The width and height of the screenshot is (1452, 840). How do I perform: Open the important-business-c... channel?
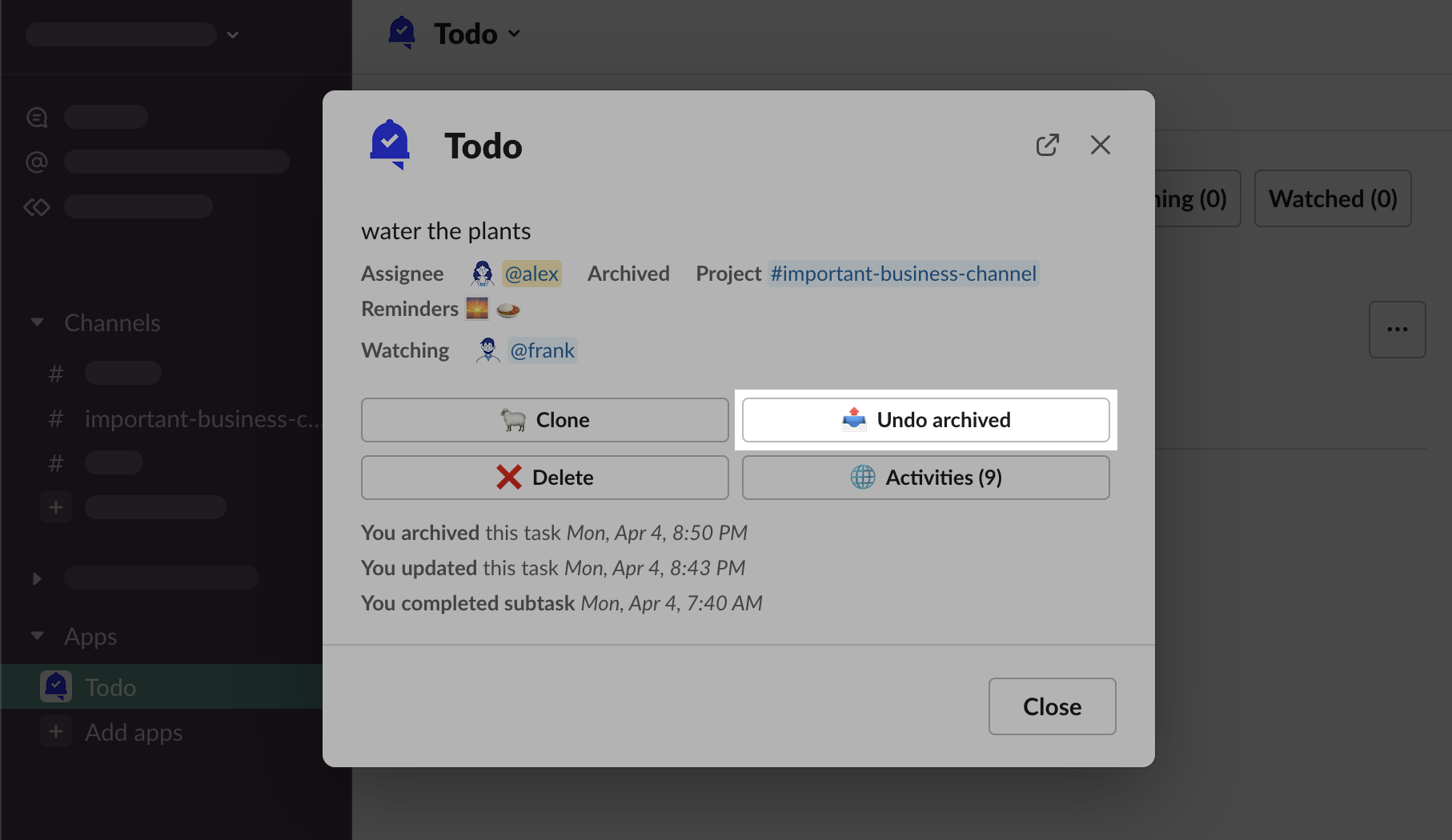pyautogui.click(x=200, y=418)
